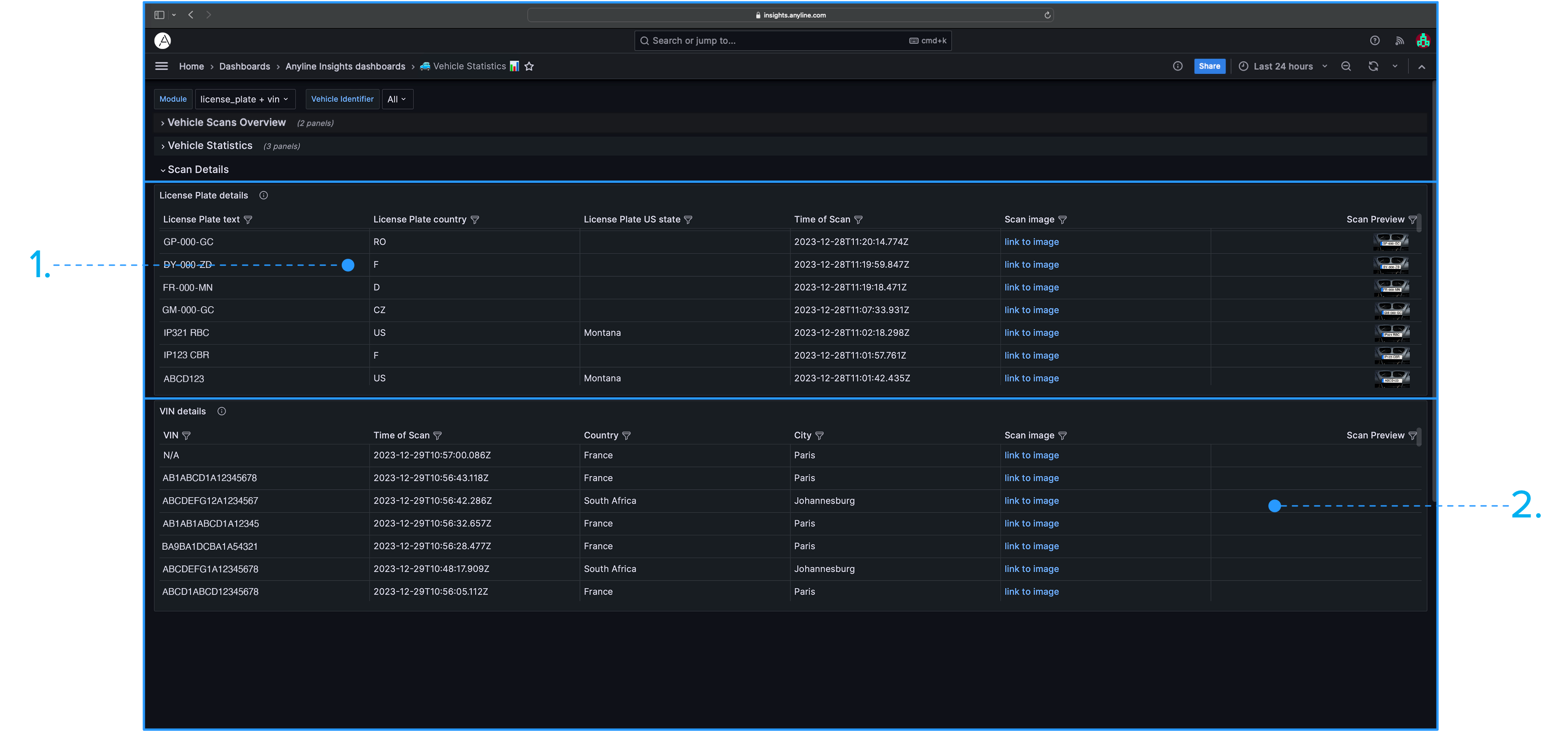Open the news feed icon
This screenshot has height=731, width=1568.
(1399, 41)
